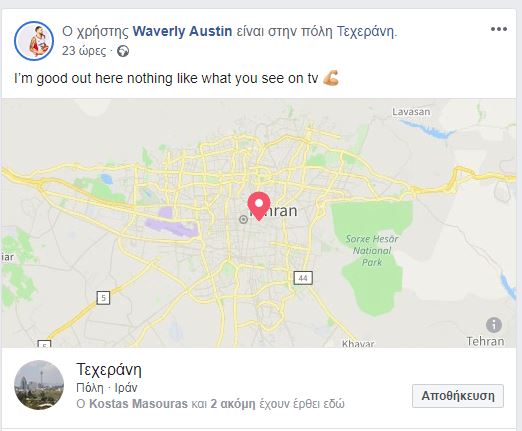Click the '23 ώρες' timestamp
The width and height of the screenshot is (522, 431).
84,51
